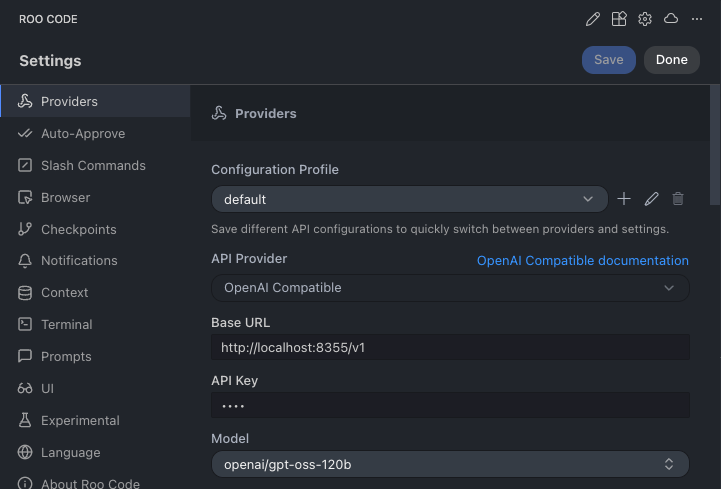The height and width of the screenshot is (489, 721).
Task: Click the gear settings icon in header
Action: tap(645, 19)
